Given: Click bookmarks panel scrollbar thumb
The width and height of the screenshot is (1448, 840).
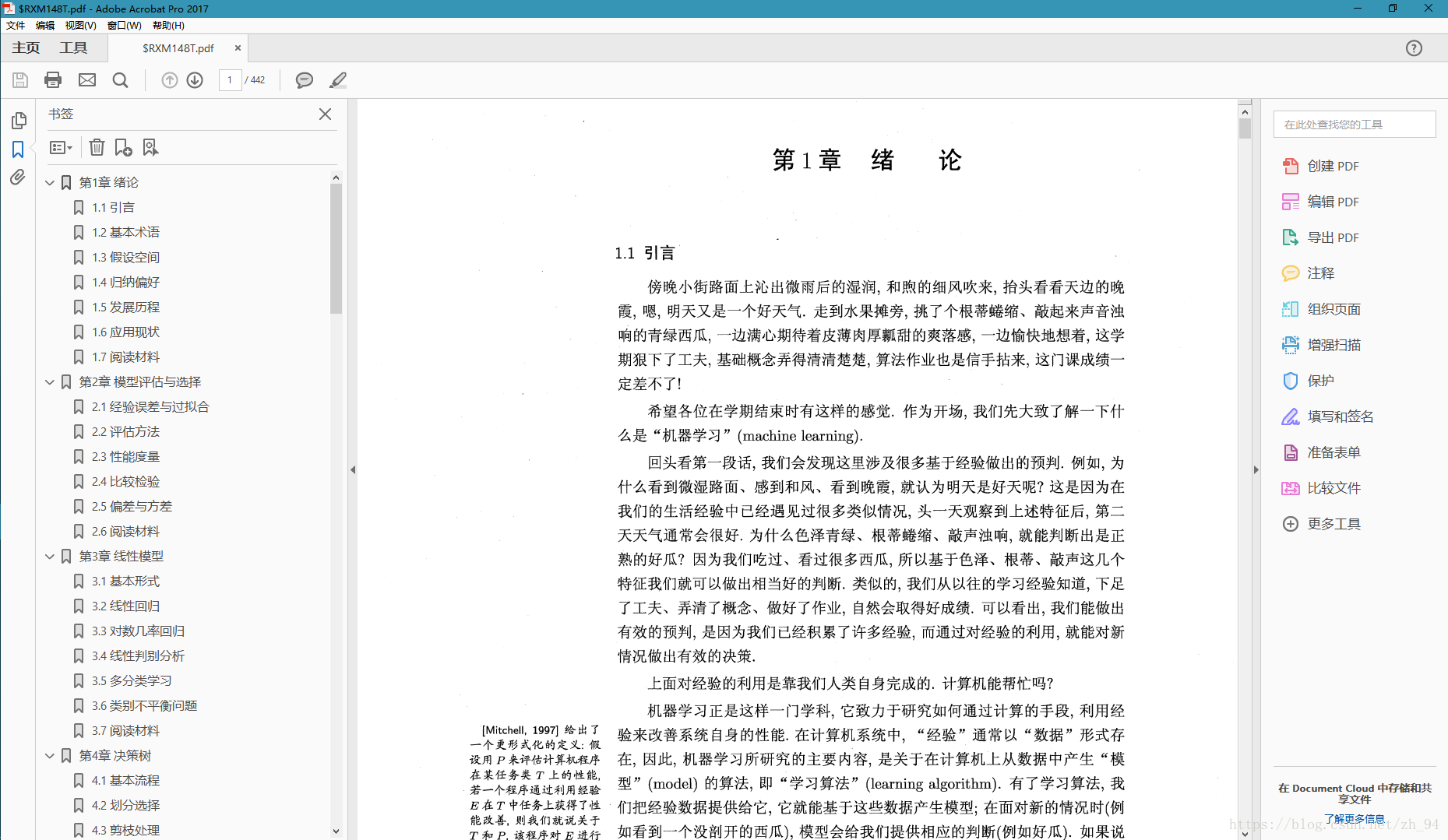Looking at the screenshot, I should [x=336, y=249].
